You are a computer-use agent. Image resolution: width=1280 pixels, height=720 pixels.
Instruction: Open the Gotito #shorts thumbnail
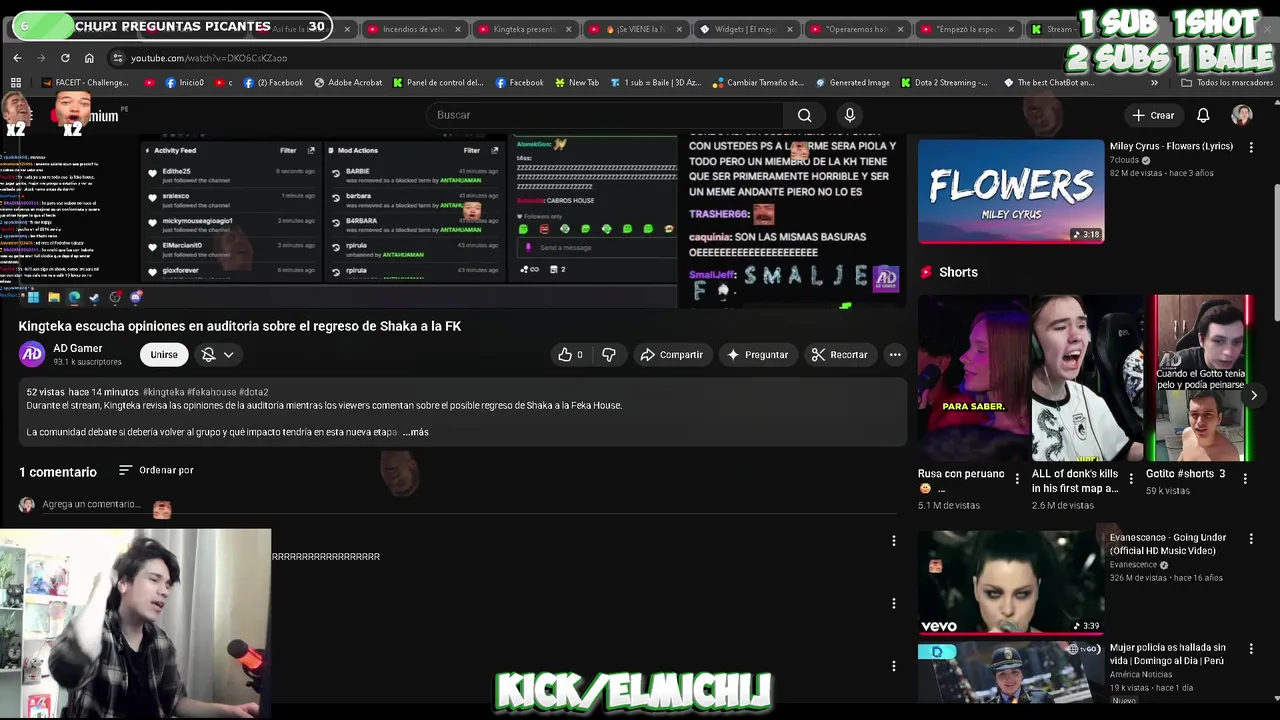1201,378
